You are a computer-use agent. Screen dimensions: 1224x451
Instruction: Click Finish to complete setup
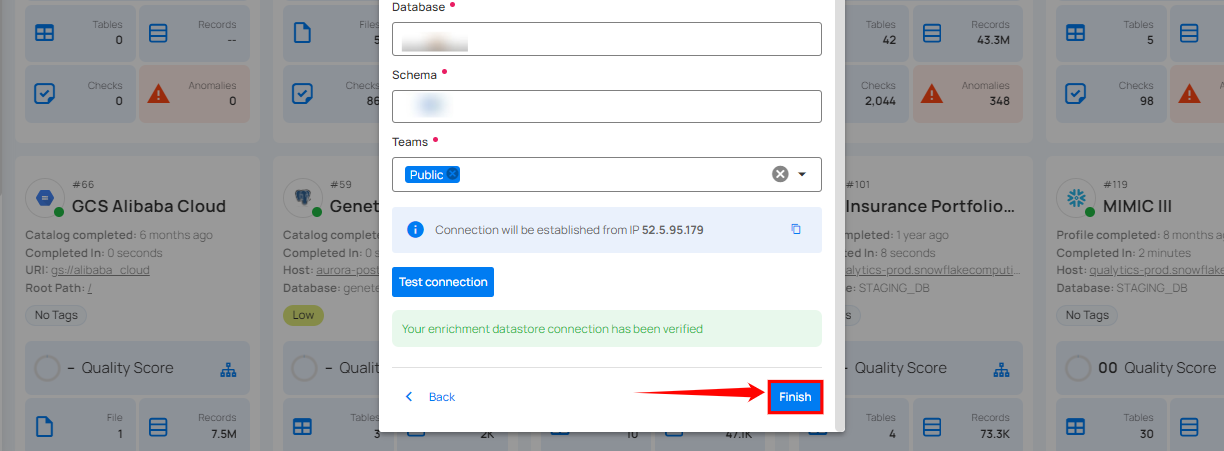click(x=795, y=397)
